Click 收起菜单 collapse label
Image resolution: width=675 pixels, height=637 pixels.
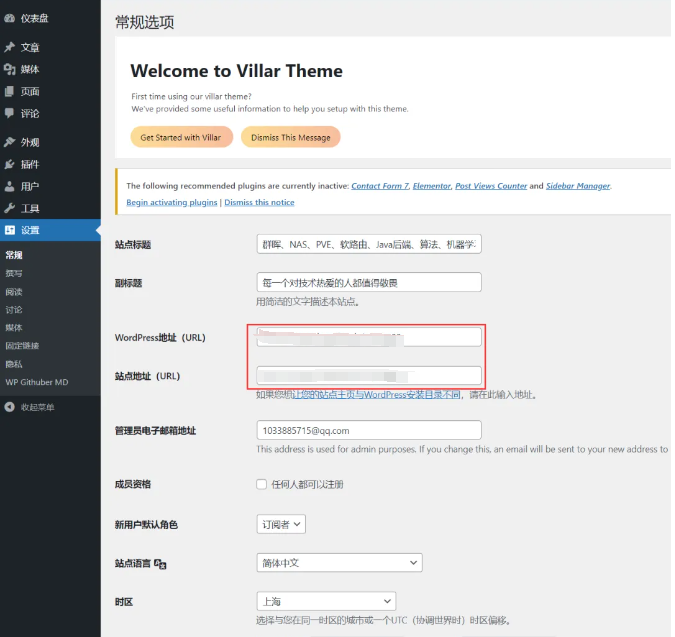[37, 407]
